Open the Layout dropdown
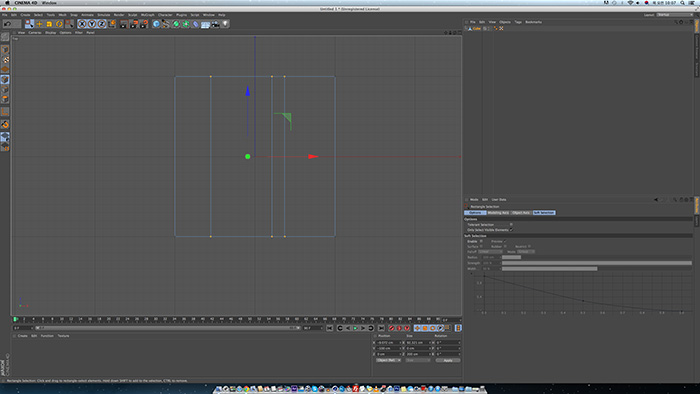This screenshot has height=394, width=700. (x=675, y=15)
